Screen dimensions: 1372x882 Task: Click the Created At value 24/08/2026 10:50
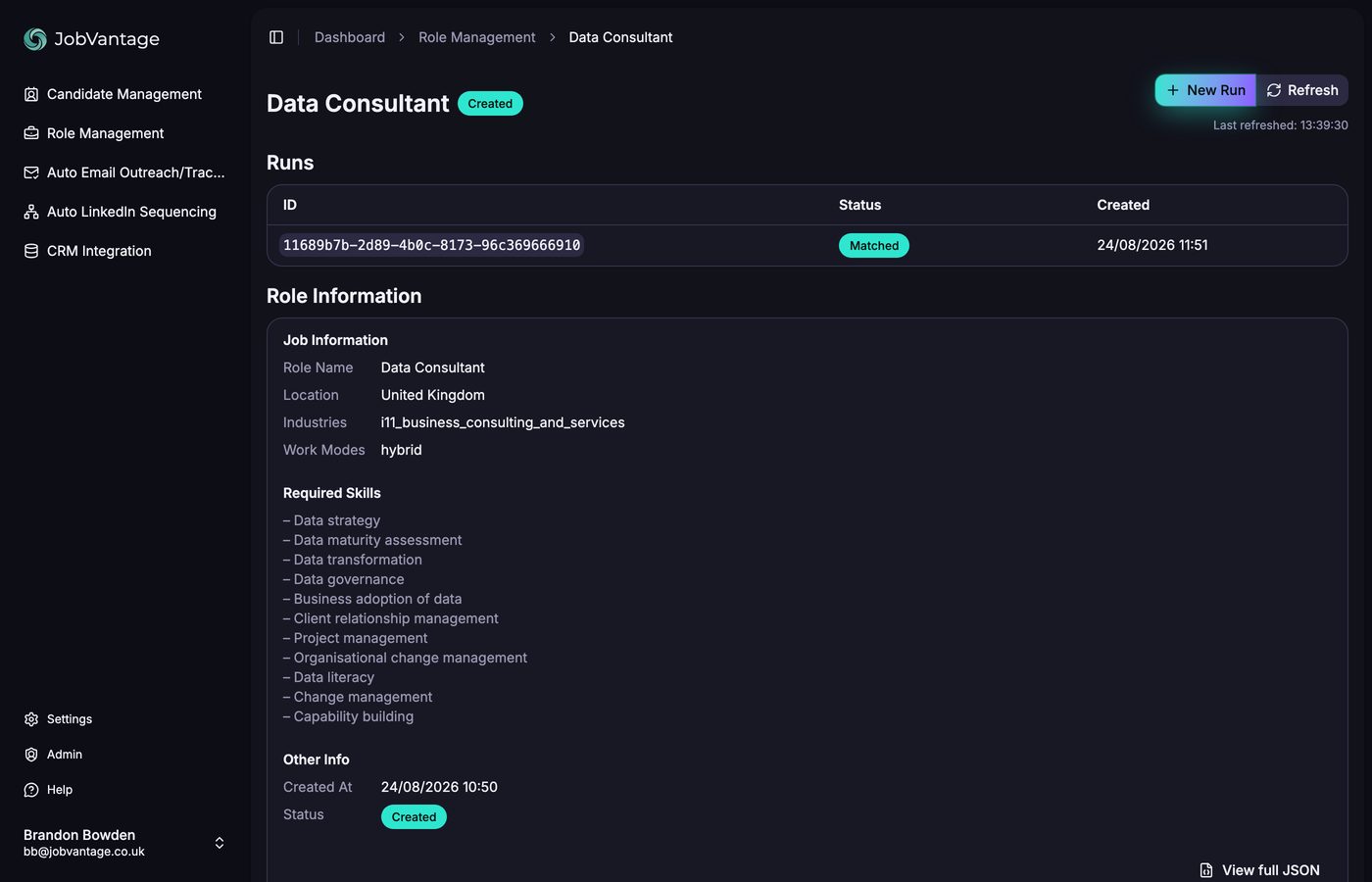pyautogui.click(x=439, y=787)
